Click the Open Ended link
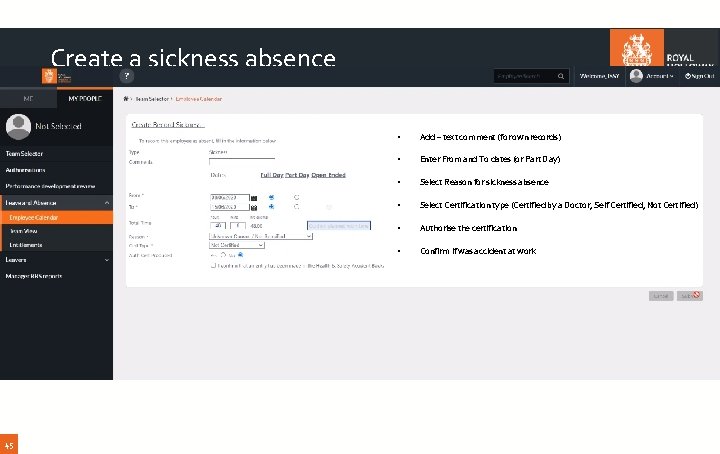The width and height of the screenshot is (720, 454). [x=328, y=175]
